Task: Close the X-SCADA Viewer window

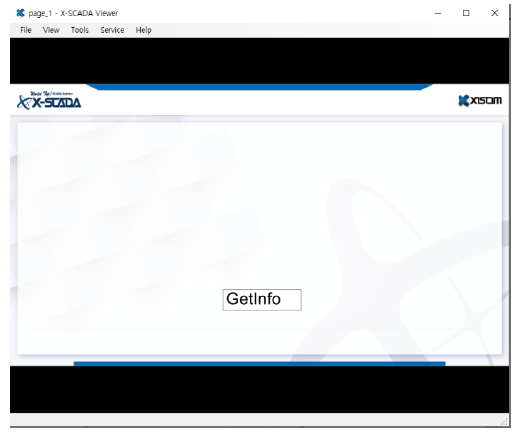Action: [x=495, y=13]
